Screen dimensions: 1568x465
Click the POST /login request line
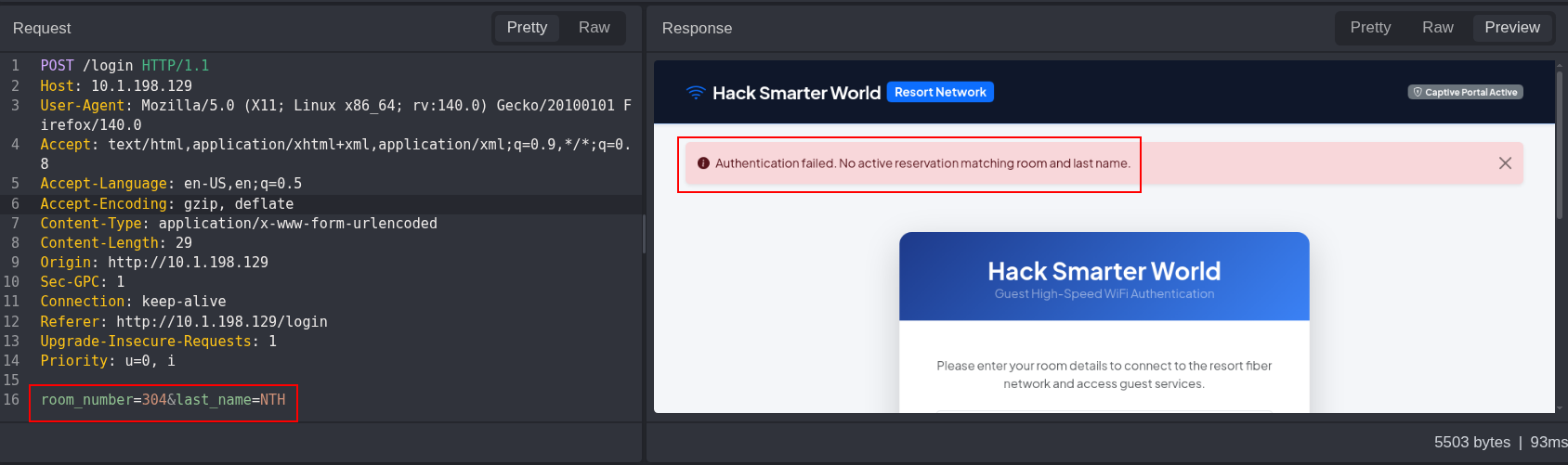[124, 66]
